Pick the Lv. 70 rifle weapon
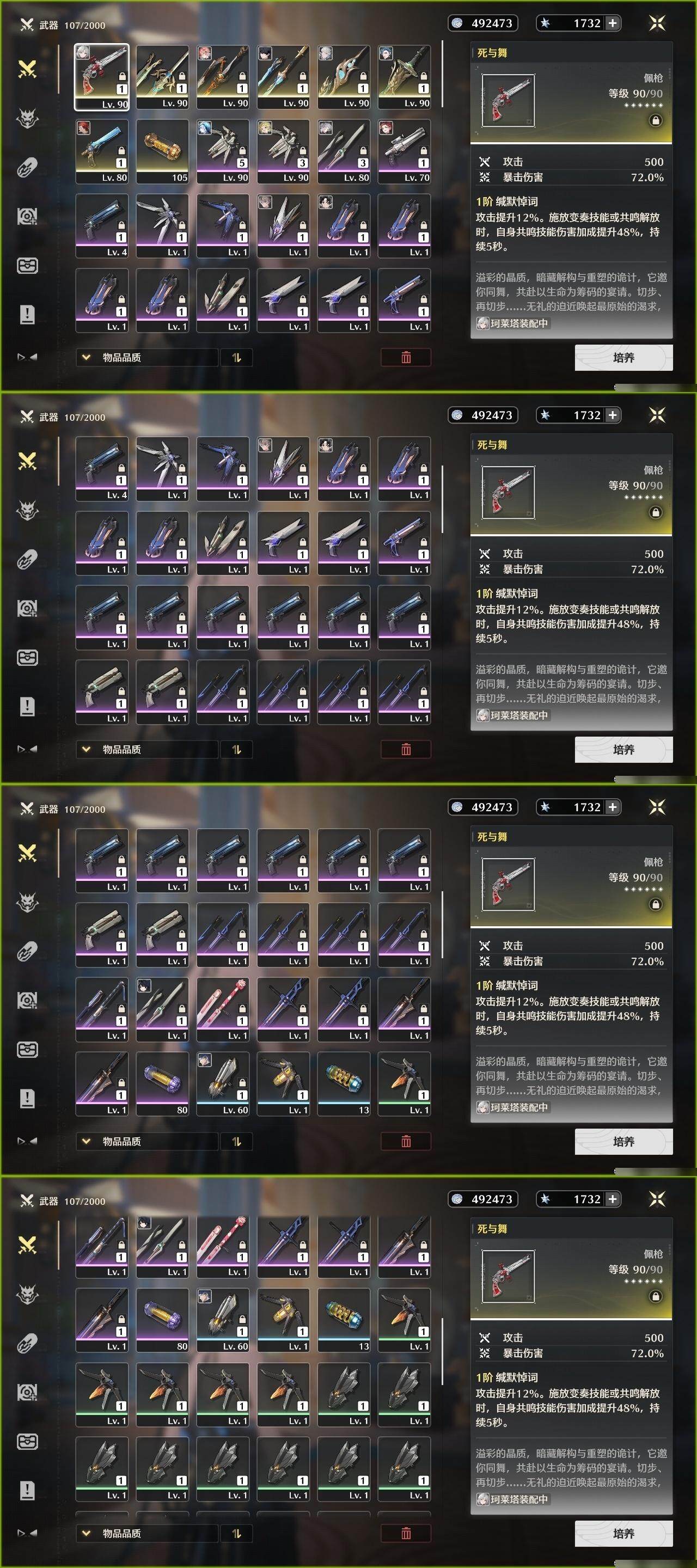 point(404,151)
